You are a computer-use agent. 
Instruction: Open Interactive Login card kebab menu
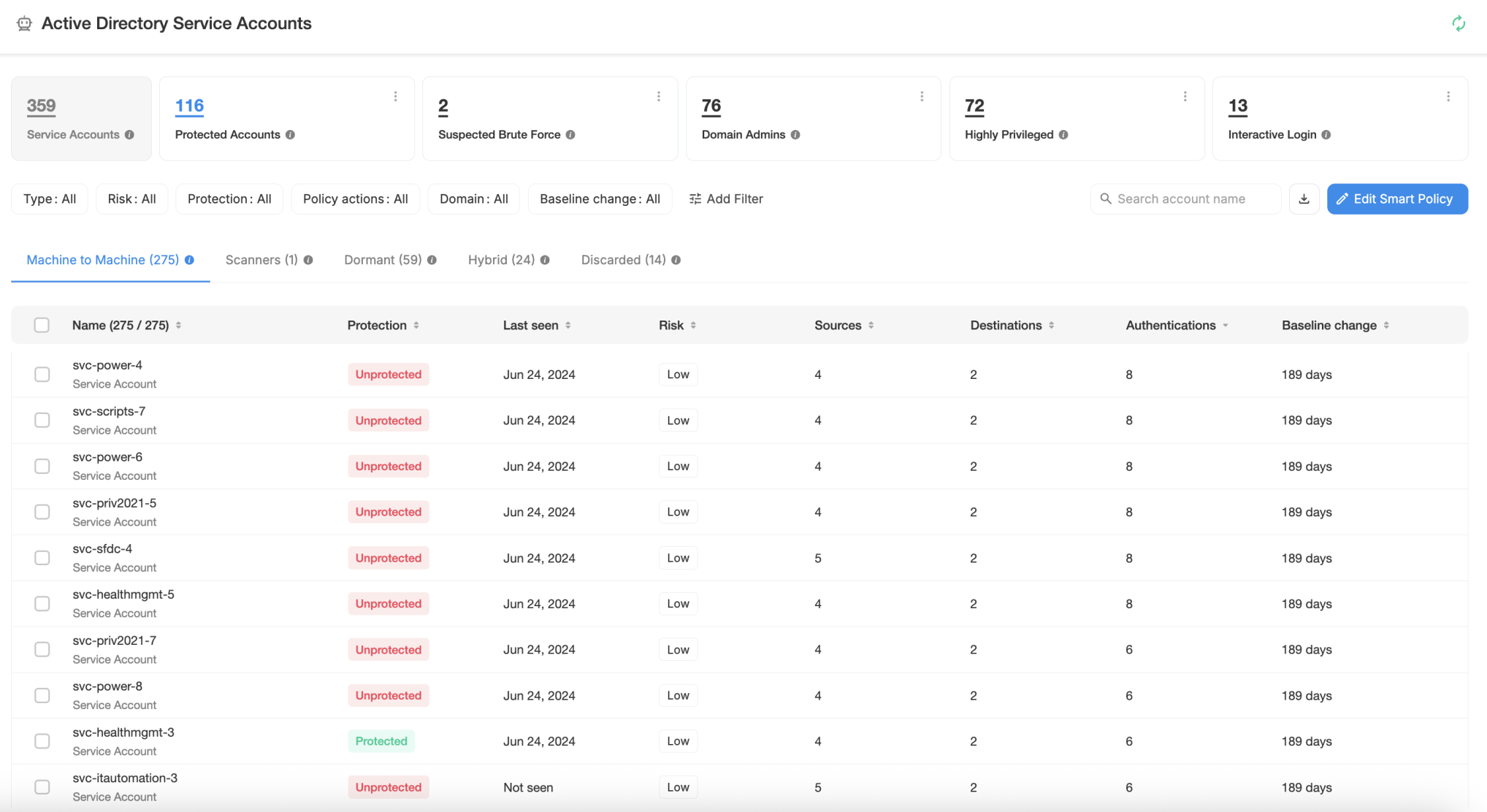[1448, 96]
